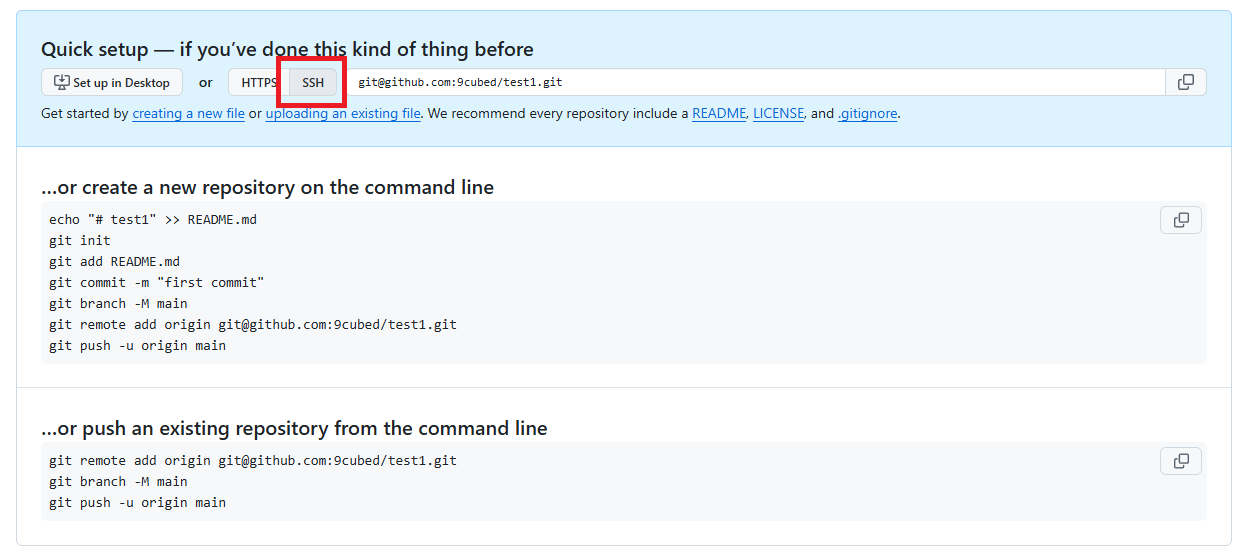Open the README recommendation link

click(718, 114)
